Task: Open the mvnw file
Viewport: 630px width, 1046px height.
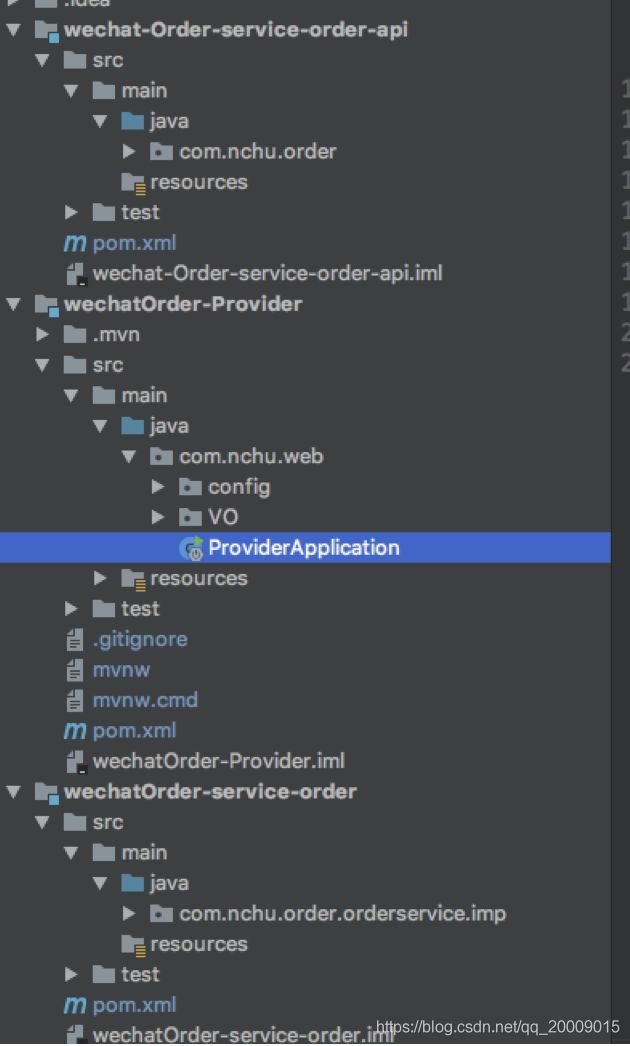Action: pos(121,670)
